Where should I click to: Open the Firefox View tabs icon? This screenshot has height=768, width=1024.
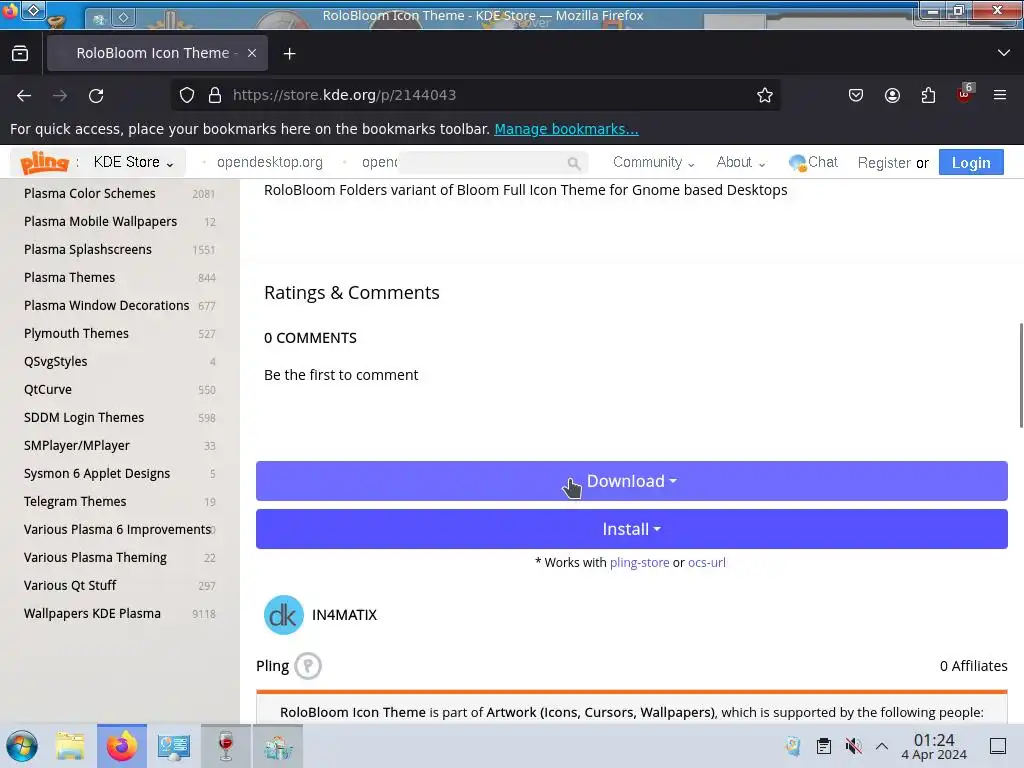click(x=20, y=54)
